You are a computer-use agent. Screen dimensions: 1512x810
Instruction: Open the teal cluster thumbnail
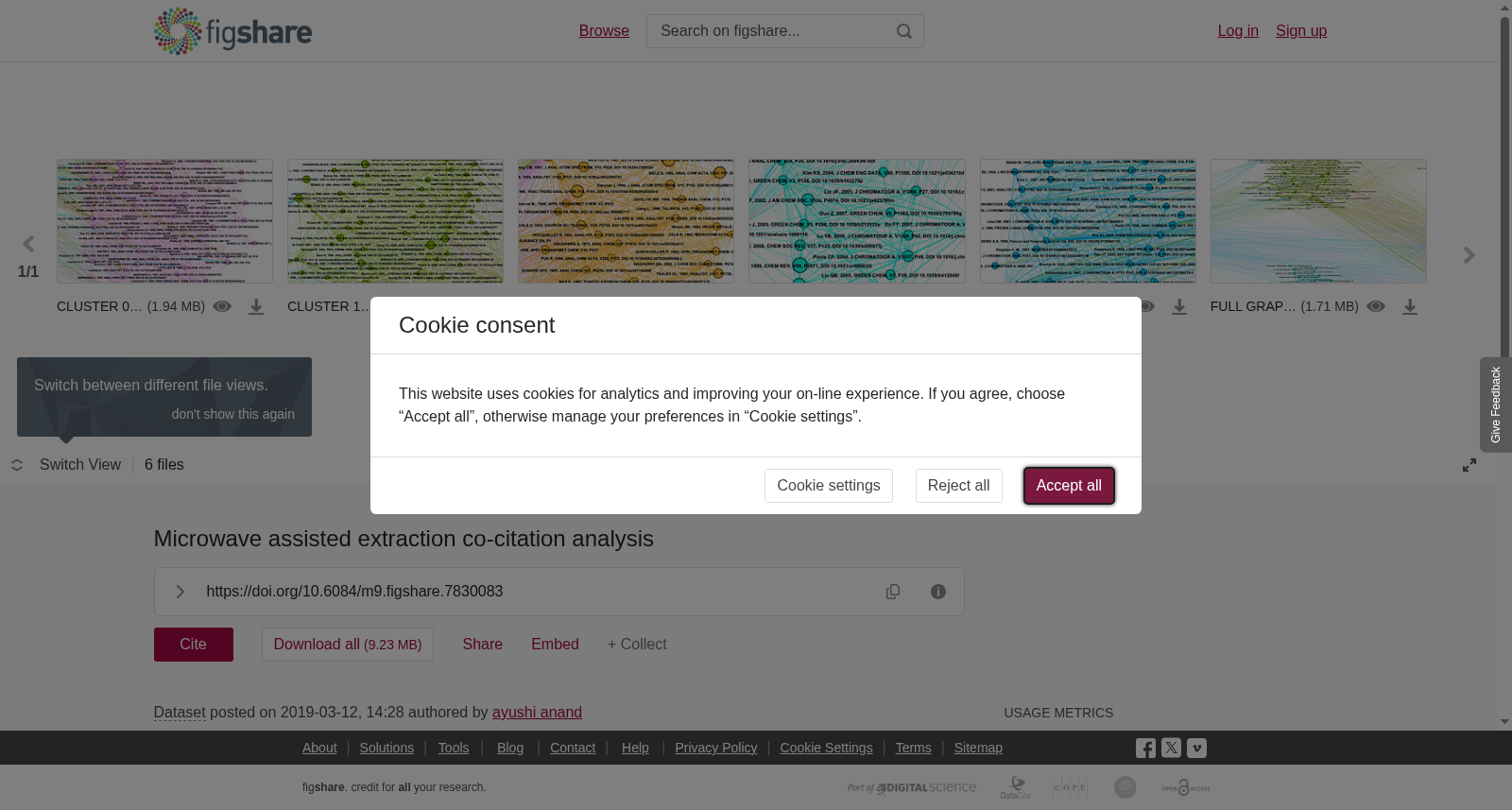pyautogui.click(x=857, y=221)
